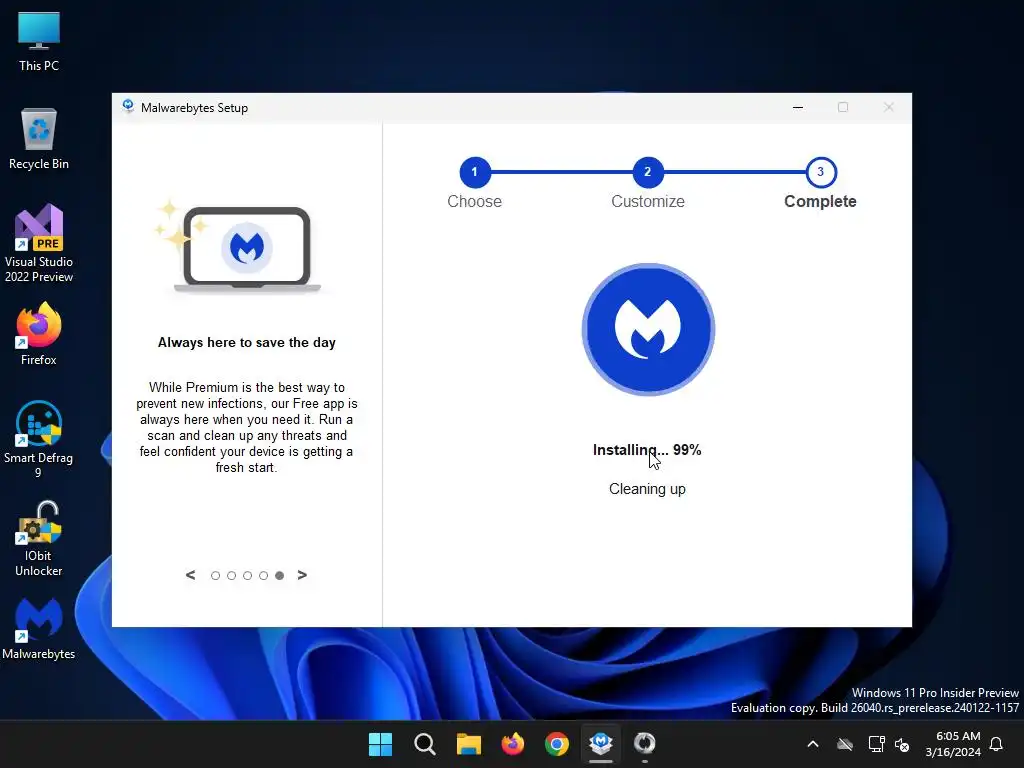
Task: Open This PC desktop icon
Action: coord(39,42)
